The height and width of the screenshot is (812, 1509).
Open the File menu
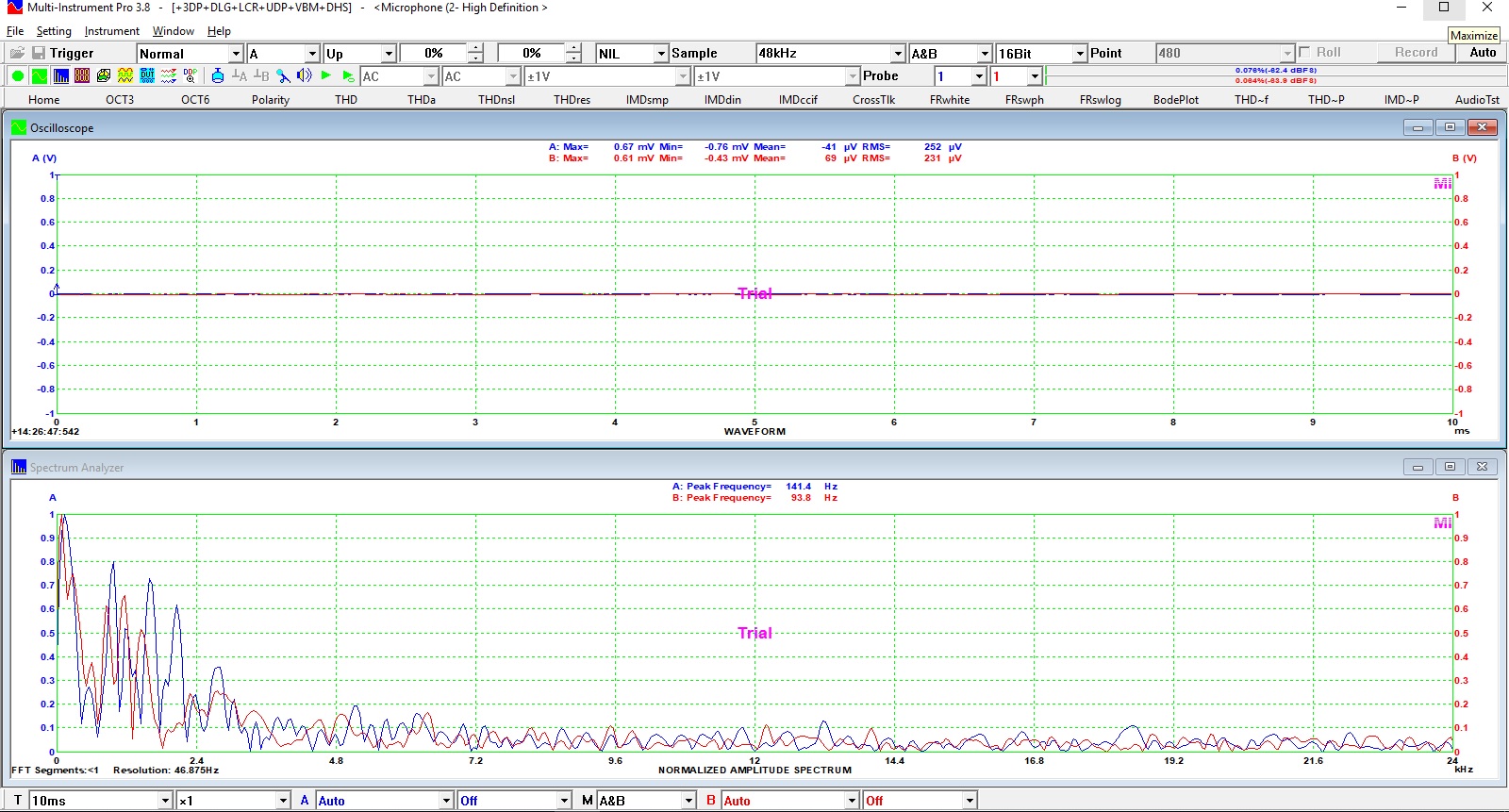pos(15,31)
